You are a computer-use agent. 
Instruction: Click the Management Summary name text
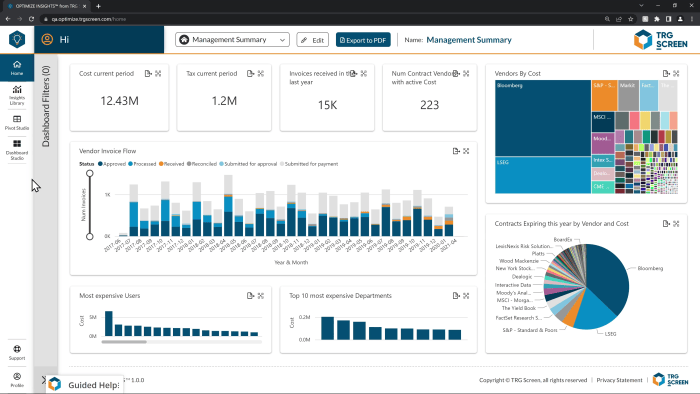click(469, 40)
